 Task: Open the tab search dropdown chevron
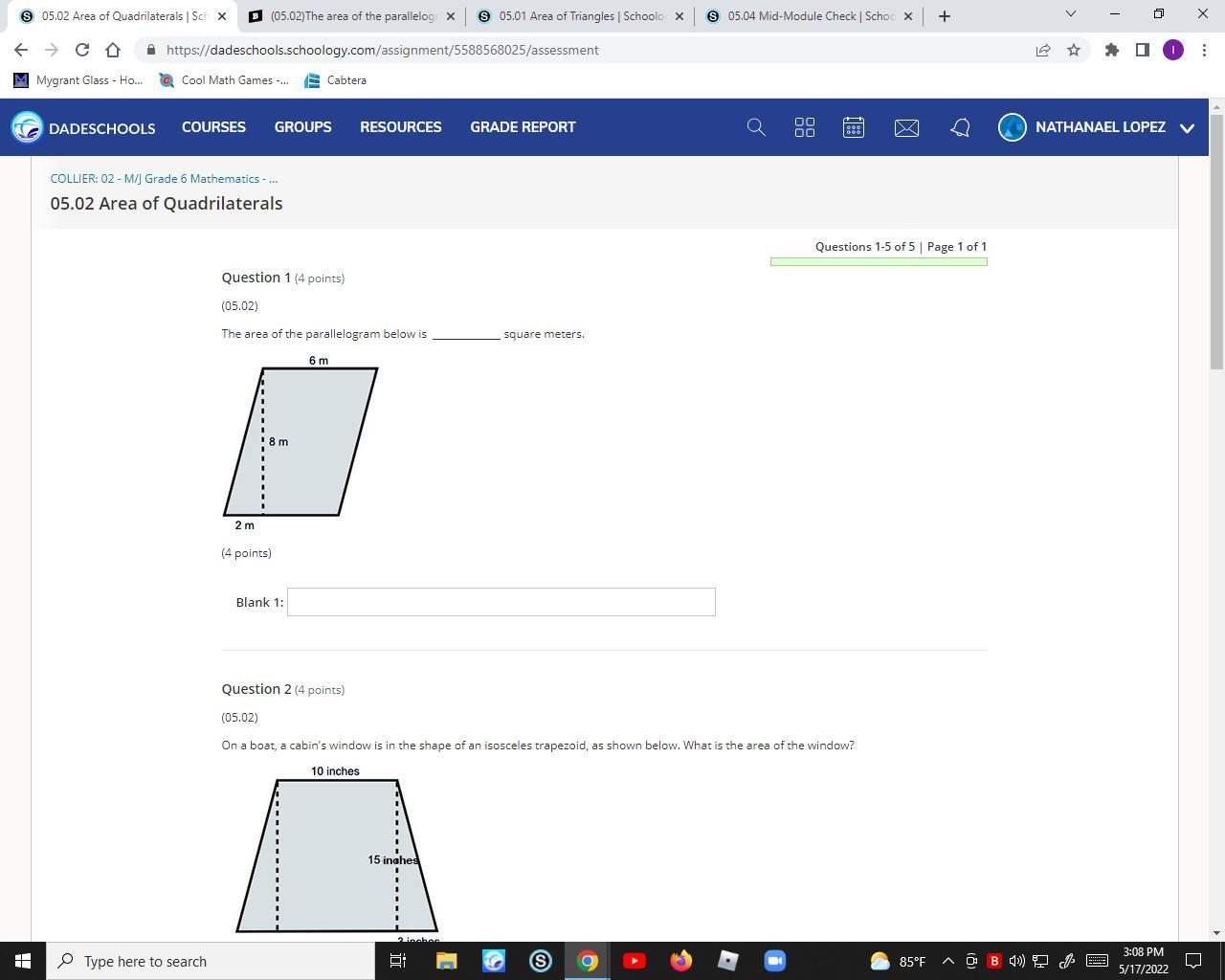pyautogui.click(x=1071, y=13)
